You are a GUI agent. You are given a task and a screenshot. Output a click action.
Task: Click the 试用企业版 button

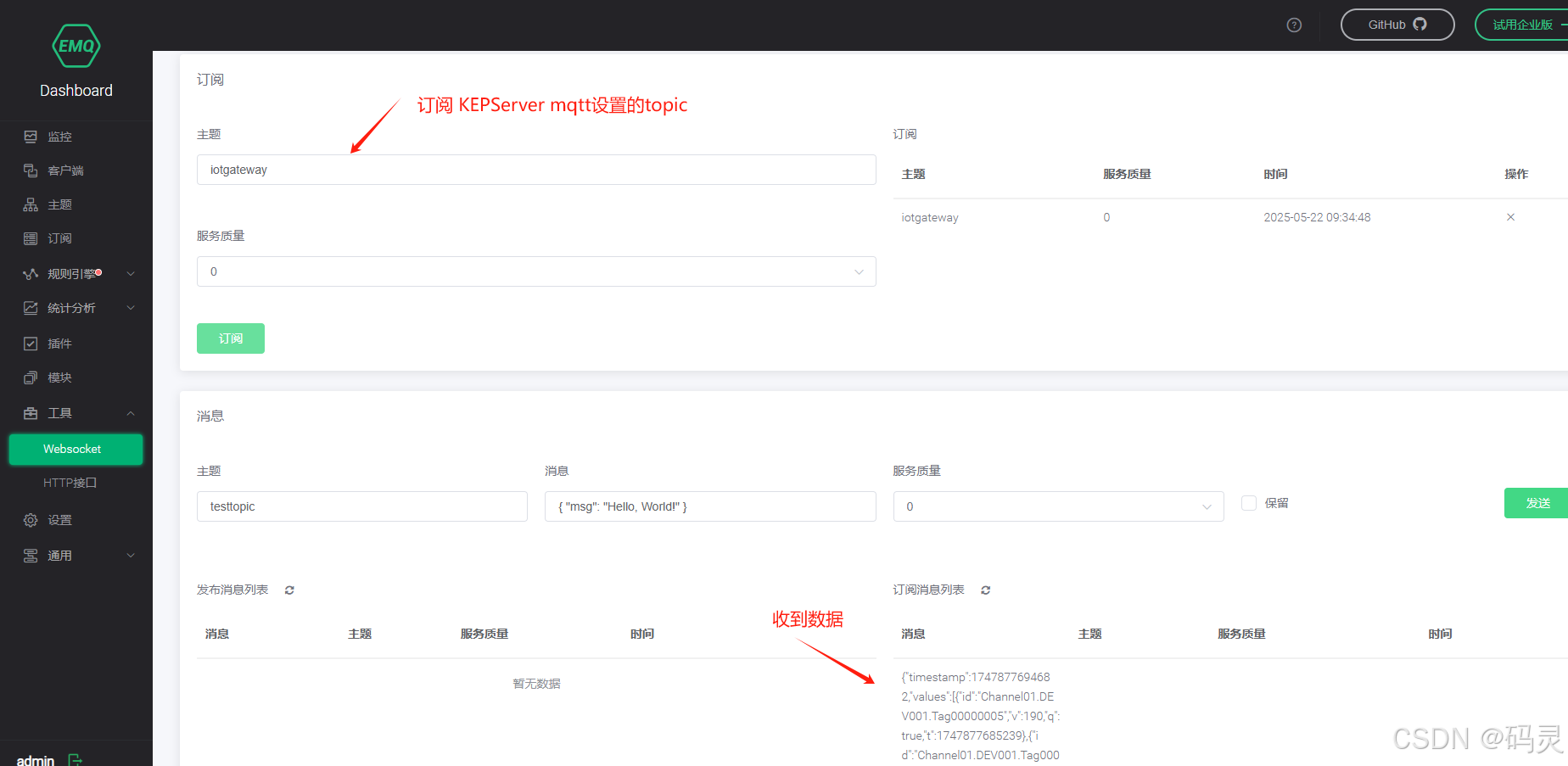tap(1522, 25)
